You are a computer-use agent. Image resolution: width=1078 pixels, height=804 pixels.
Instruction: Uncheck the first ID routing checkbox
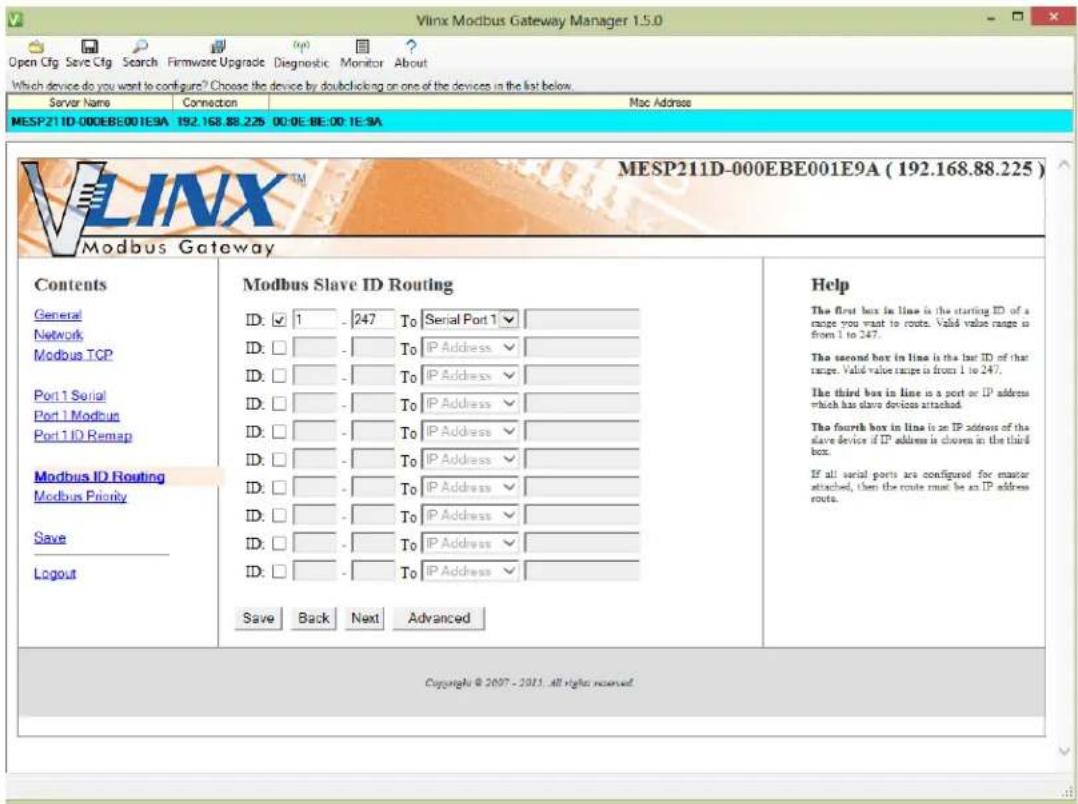[x=279, y=320]
